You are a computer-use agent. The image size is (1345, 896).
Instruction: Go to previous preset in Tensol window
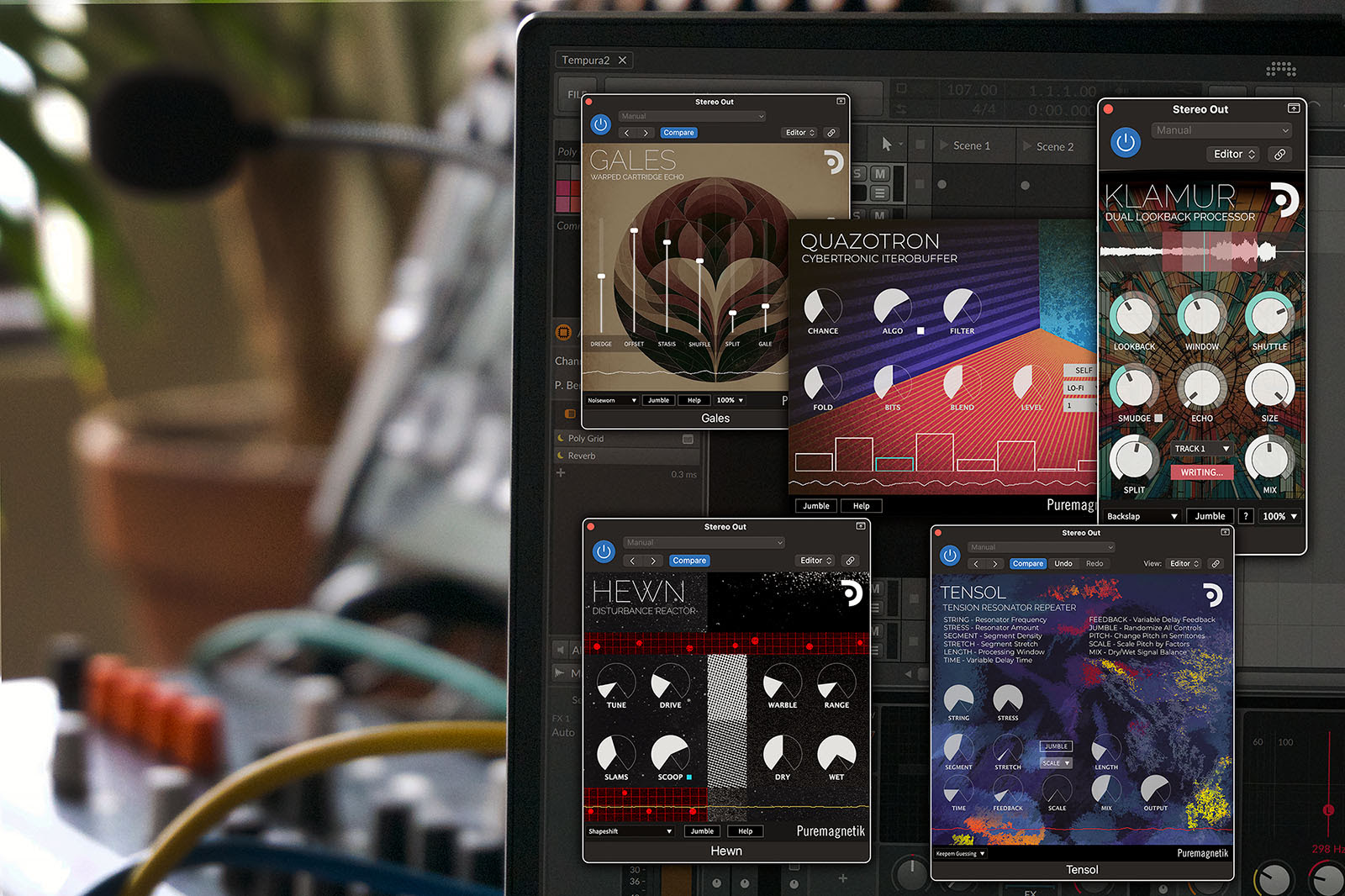pyautogui.click(x=976, y=564)
